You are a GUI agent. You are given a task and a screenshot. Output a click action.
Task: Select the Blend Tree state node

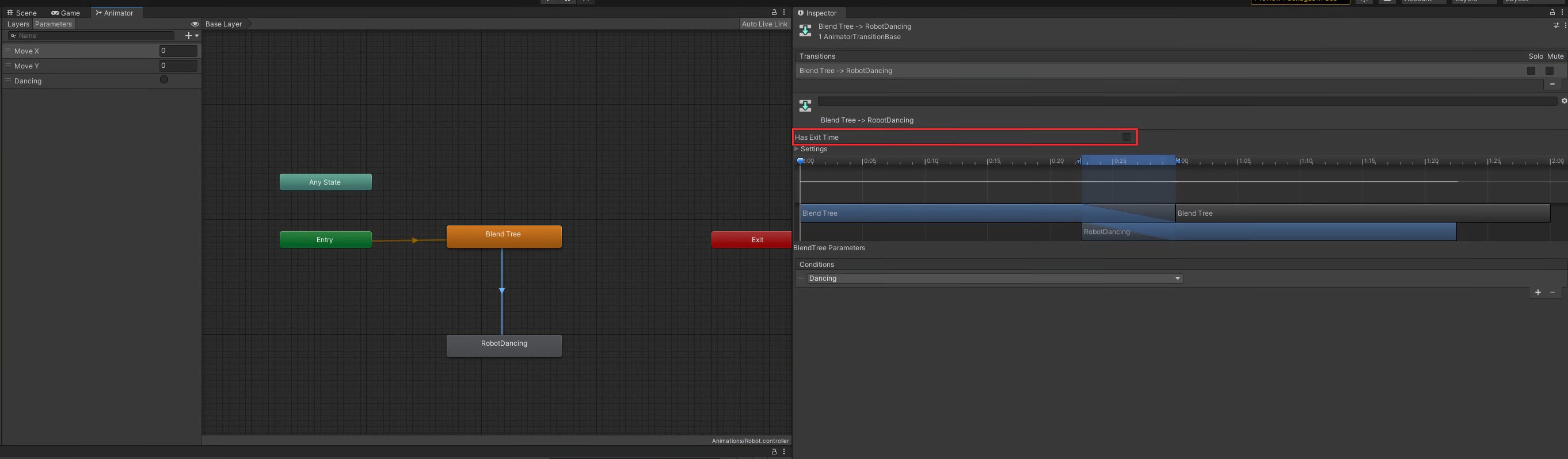click(504, 236)
